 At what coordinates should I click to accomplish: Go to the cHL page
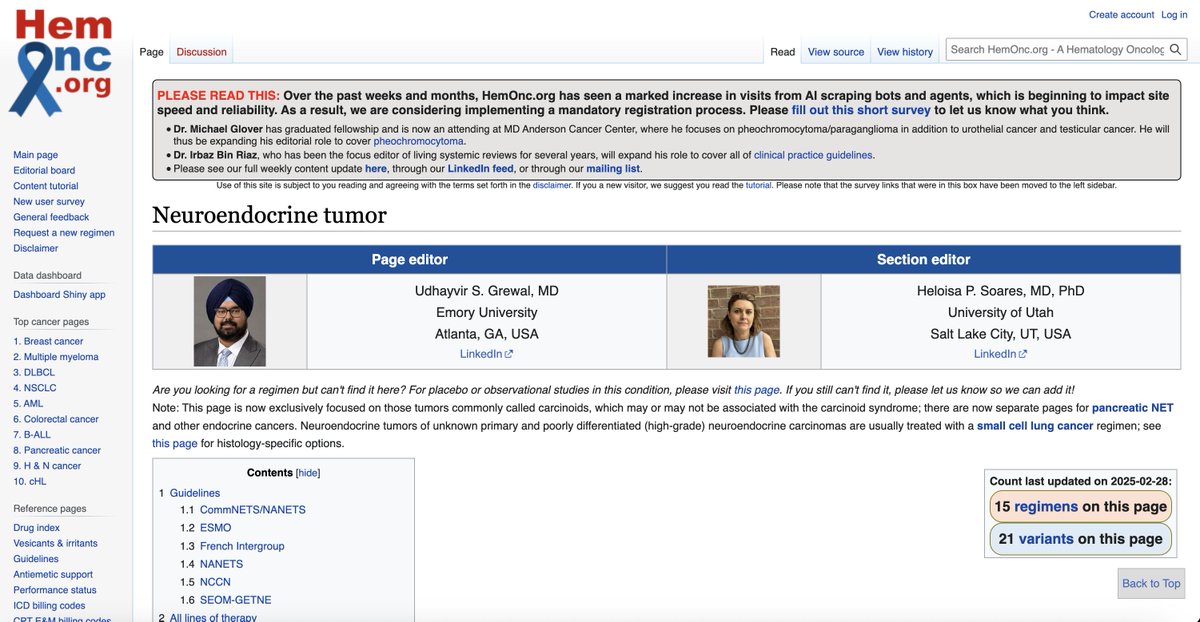coord(31,481)
